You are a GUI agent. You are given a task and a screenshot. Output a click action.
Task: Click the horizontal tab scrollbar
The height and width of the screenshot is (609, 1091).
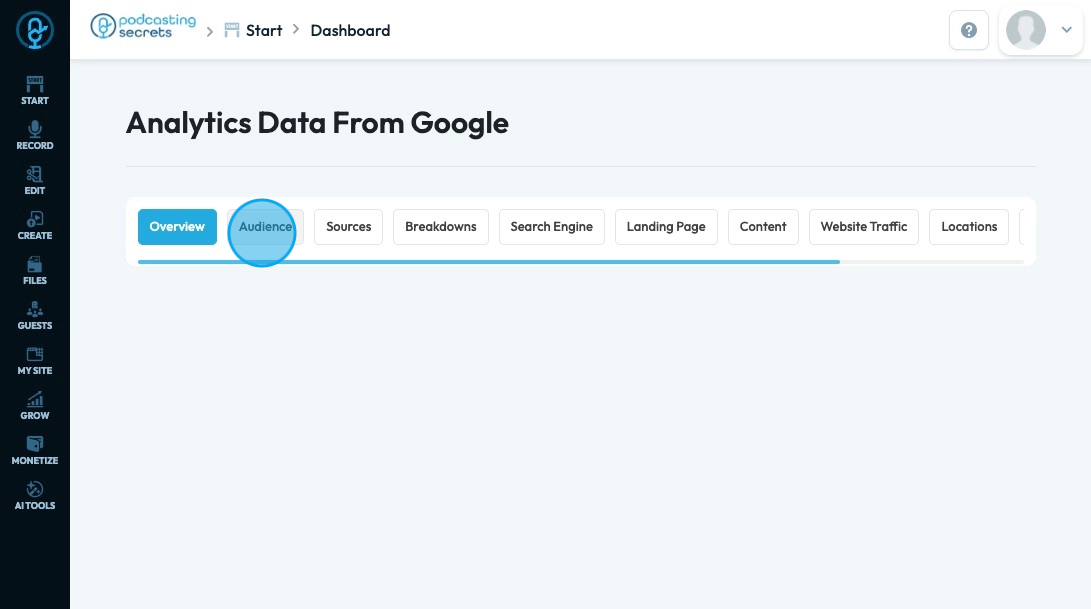(x=488, y=262)
